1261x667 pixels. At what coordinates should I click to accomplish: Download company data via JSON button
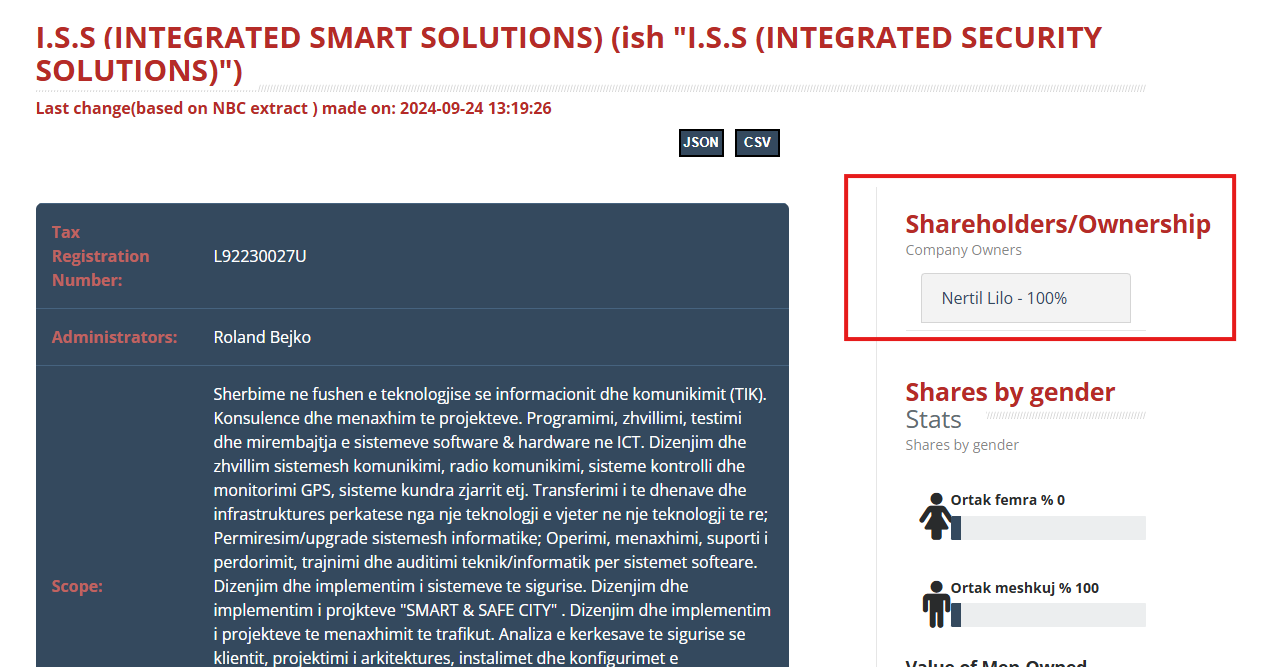701,143
